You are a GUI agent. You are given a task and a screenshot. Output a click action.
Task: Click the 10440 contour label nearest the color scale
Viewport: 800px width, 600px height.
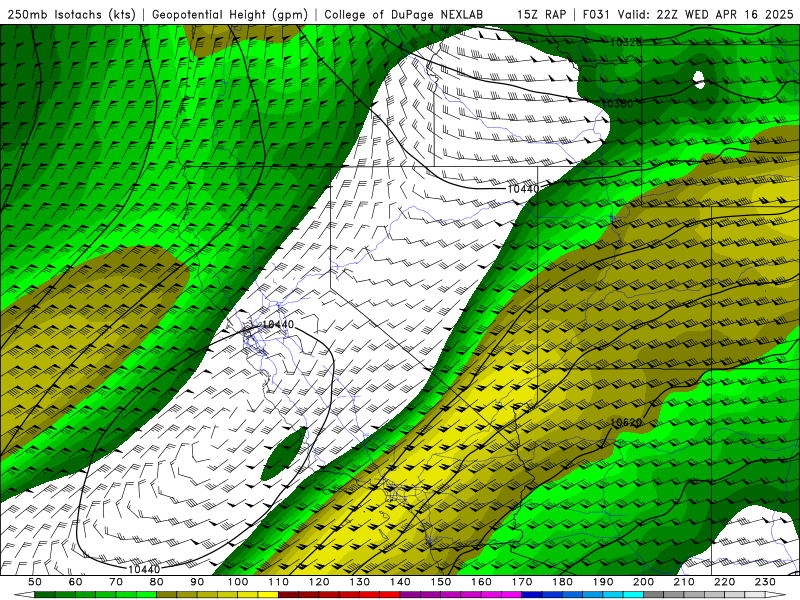click(x=144, y=569)
